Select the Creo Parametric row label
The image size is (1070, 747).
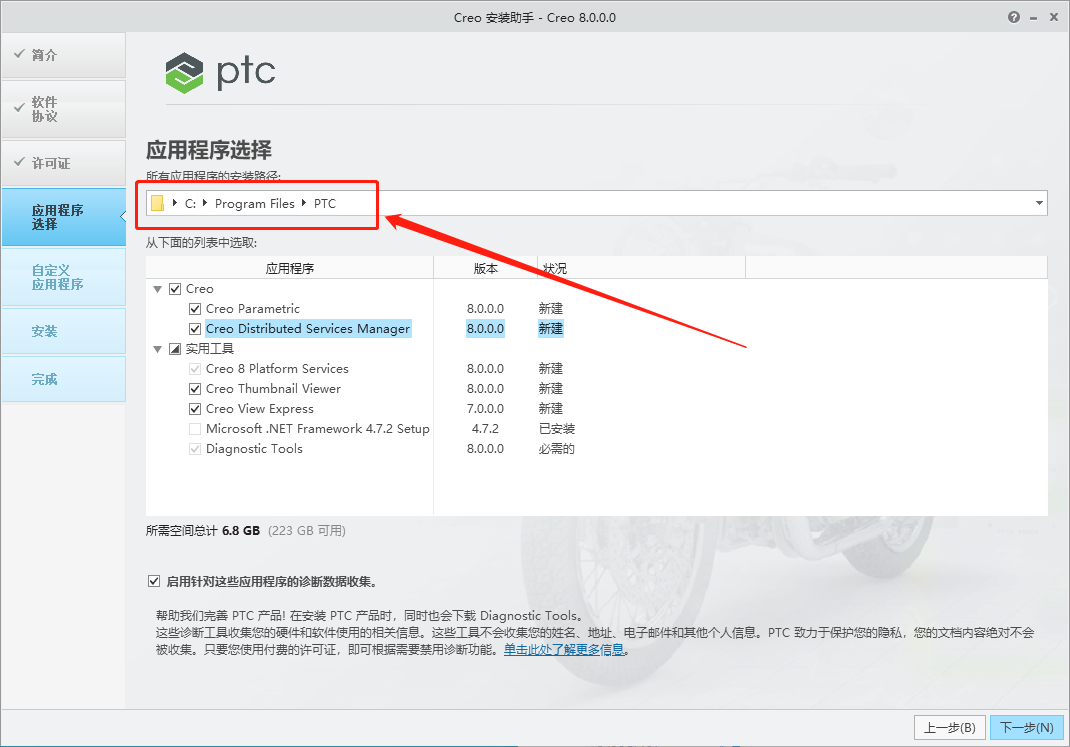pyautogui.click(x=252, y=309)
